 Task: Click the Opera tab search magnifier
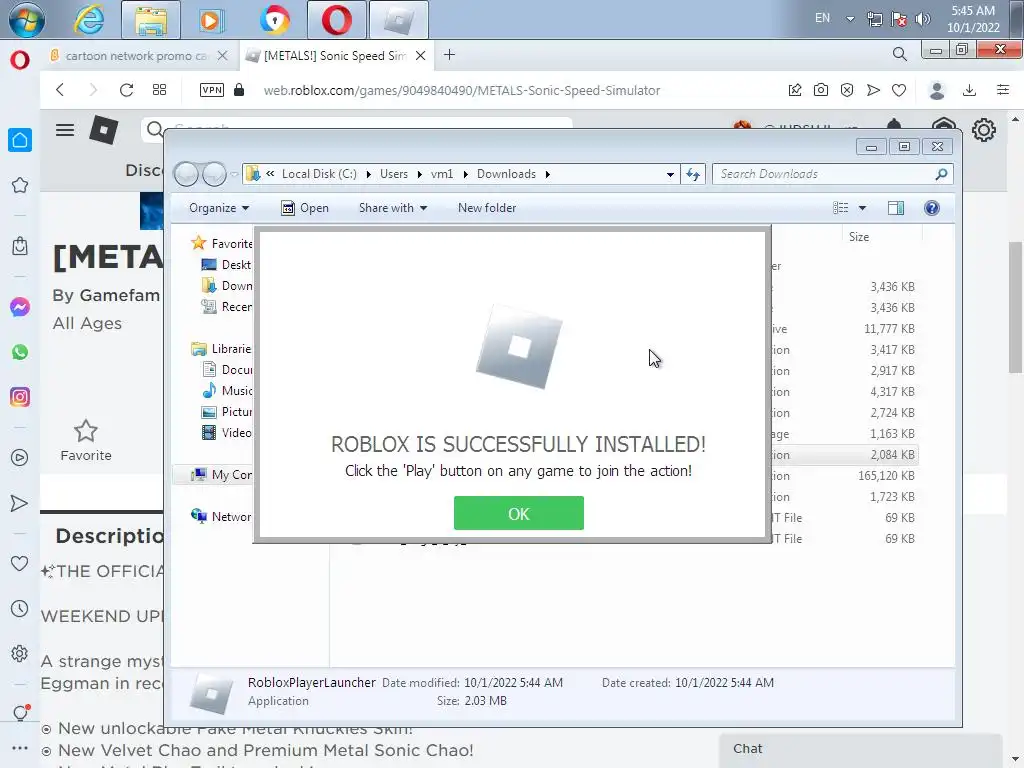(900, 54)
